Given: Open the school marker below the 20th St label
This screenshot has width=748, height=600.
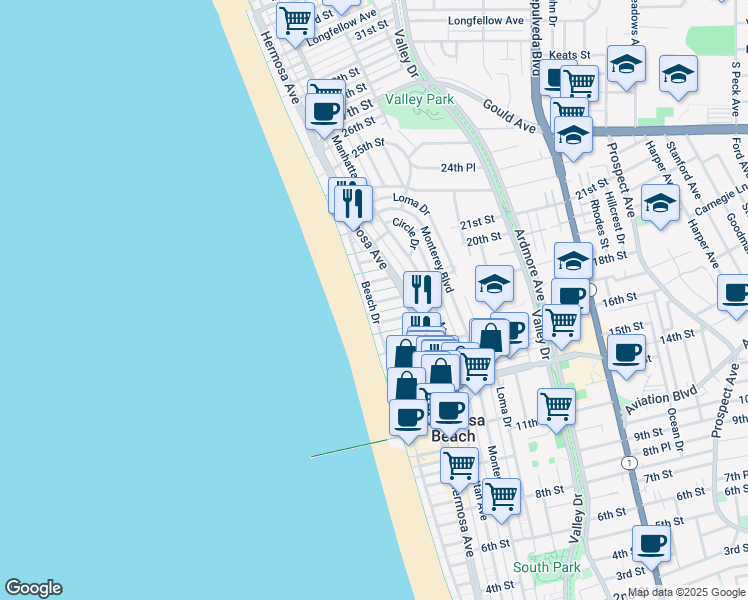Looking at the screenshot, I should point(494,285).
